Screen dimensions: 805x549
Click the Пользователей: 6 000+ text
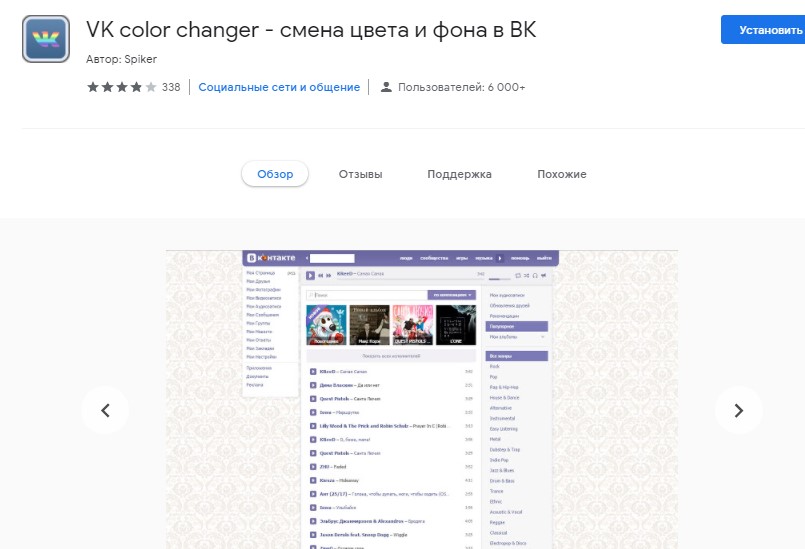[x=462, y=87]
